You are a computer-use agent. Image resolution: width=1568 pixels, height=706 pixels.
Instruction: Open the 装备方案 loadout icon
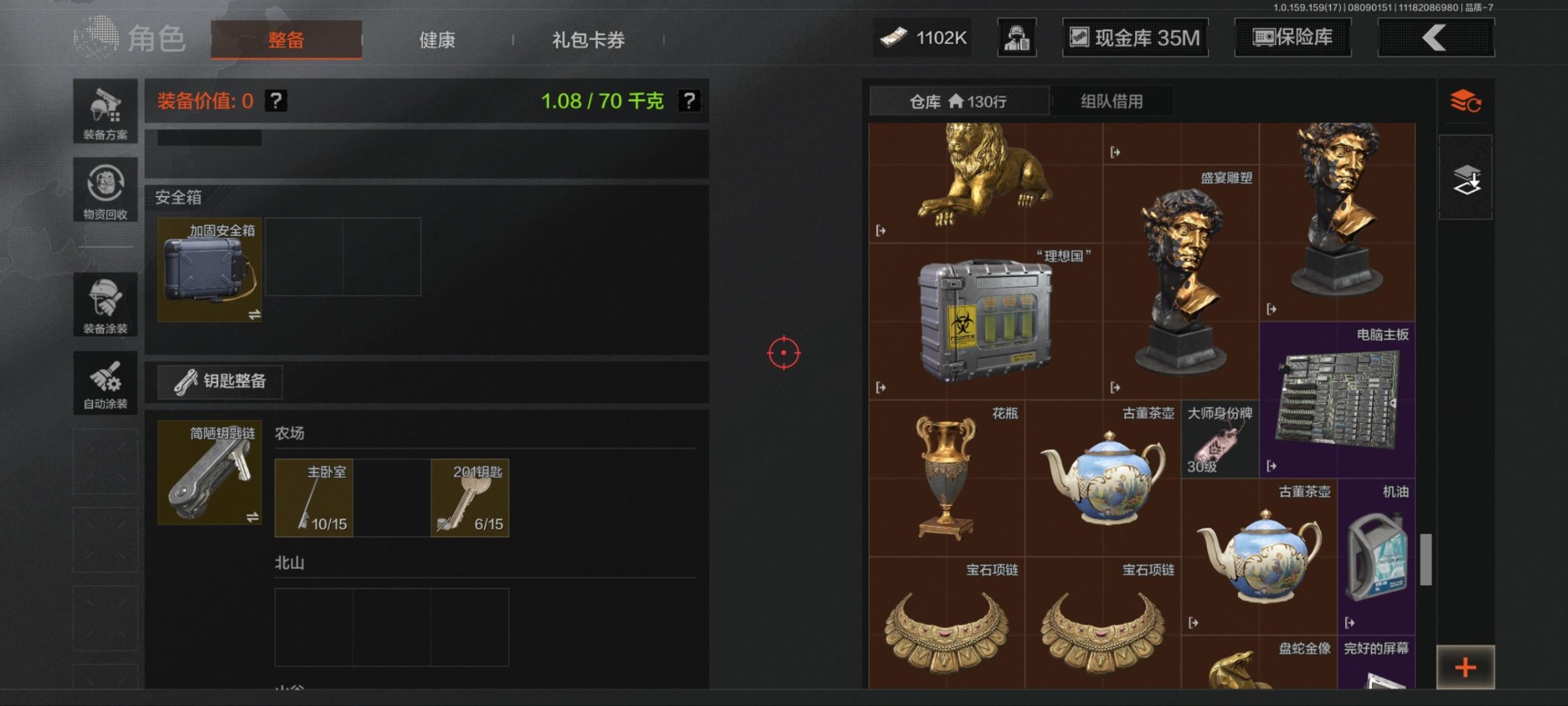[x=105, y=111]
